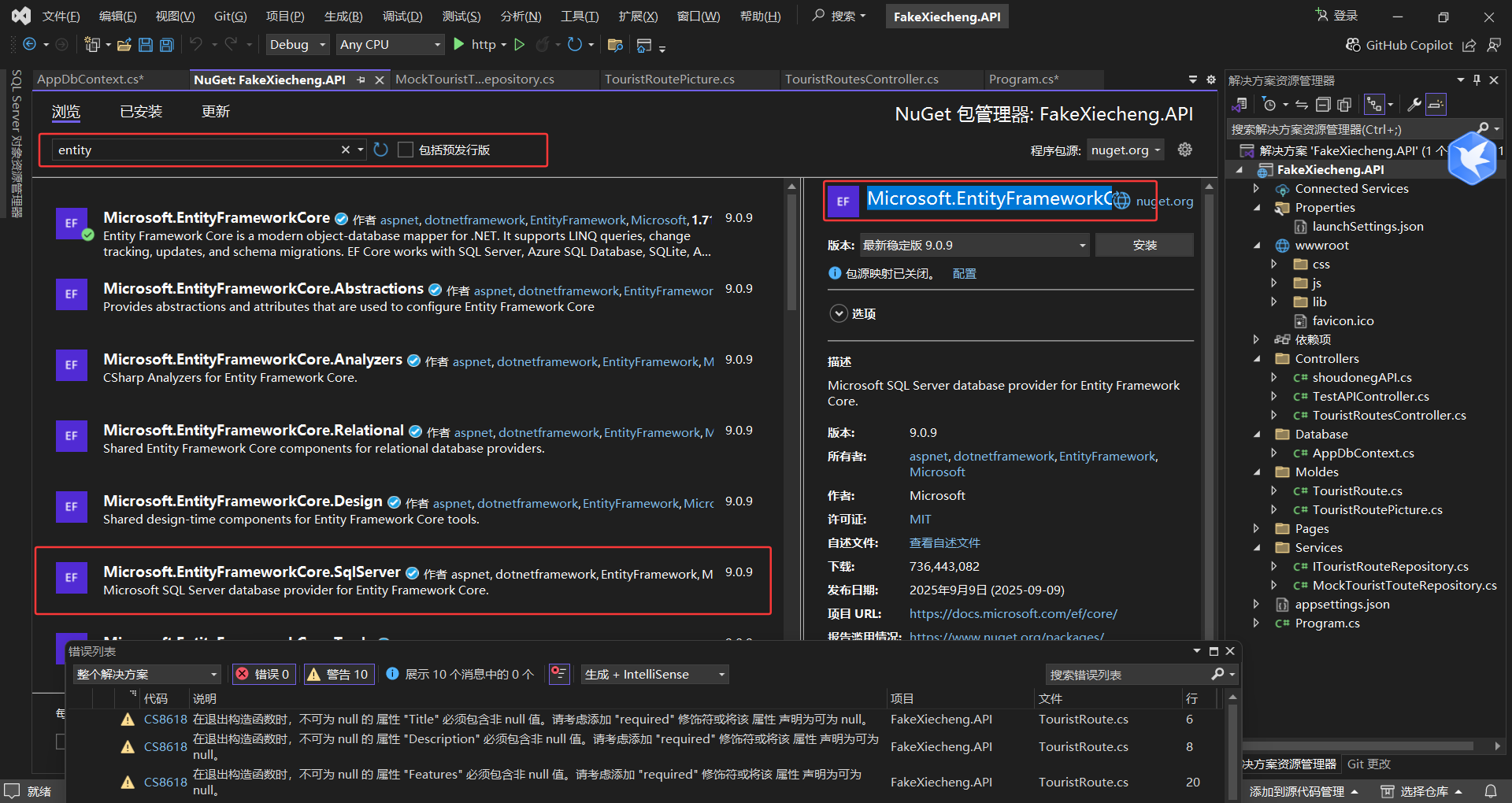The height and width of the screenshot is (803, 1512).
Task: Click the sign in (登录) button
Action: (1336, 16)
